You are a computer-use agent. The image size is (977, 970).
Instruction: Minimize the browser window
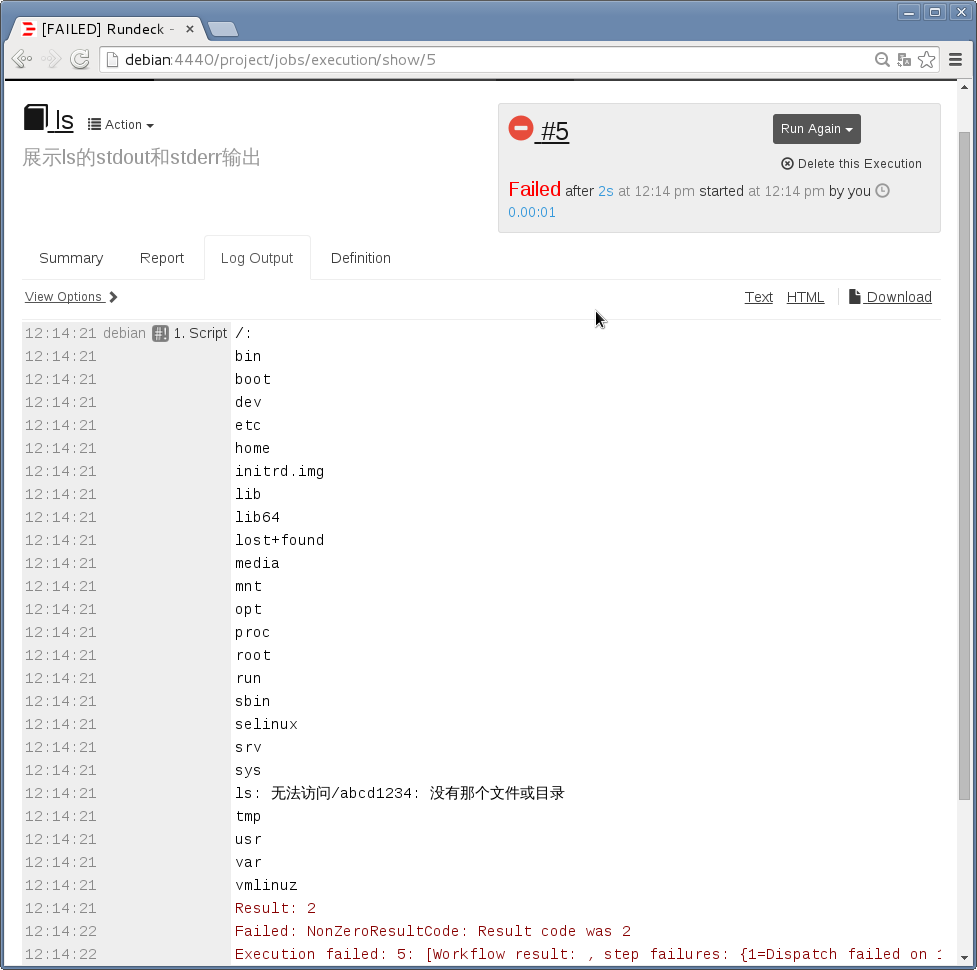click(909, 12)
